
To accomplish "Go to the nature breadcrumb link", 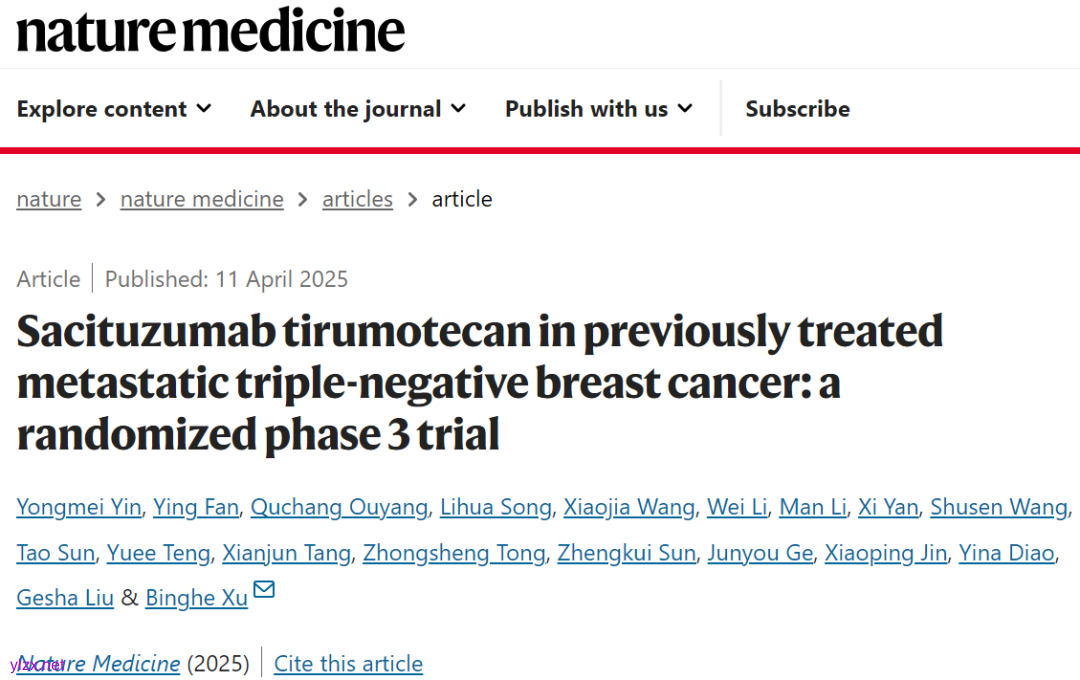I will coord(49,199).
